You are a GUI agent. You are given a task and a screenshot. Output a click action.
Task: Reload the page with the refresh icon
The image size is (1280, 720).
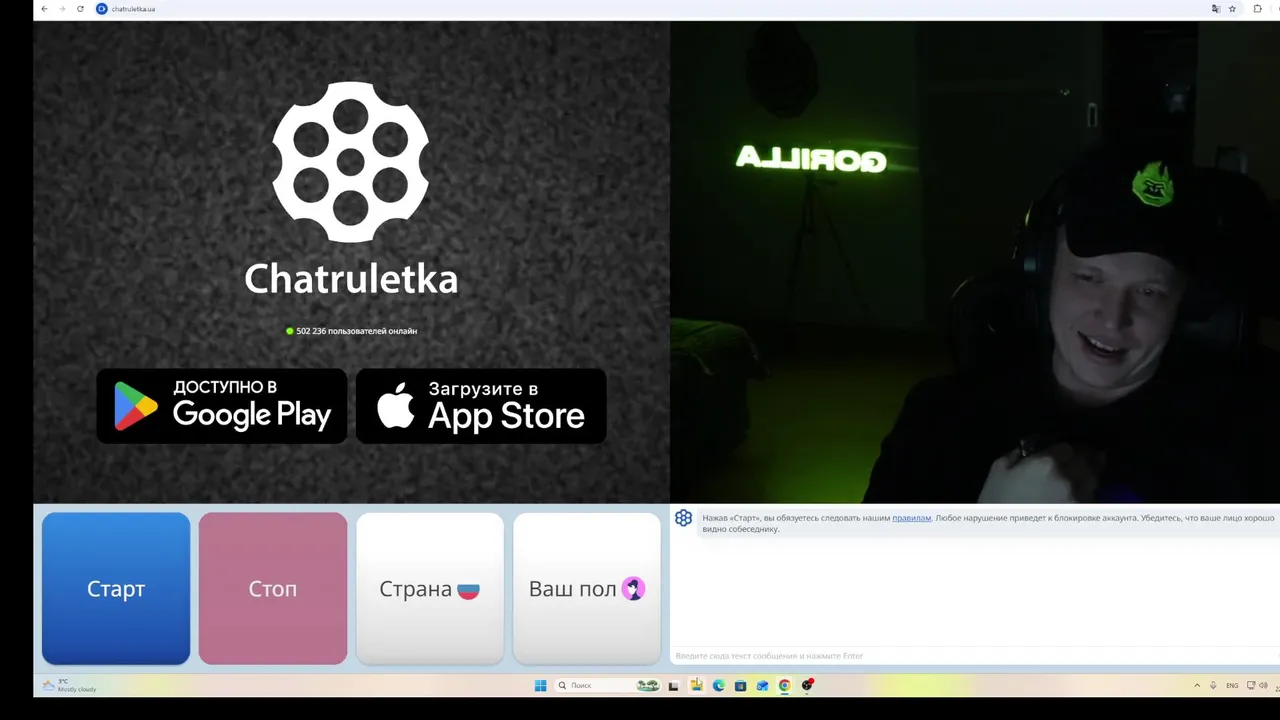click(80, 9)
